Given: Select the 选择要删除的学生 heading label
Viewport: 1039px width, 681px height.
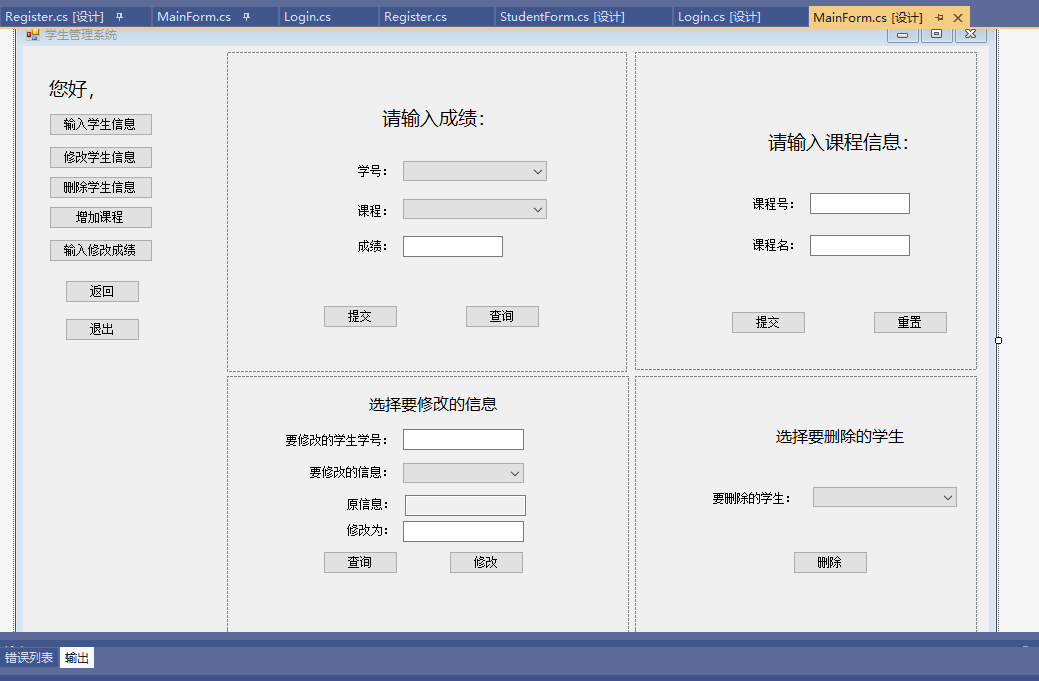Looking at the screenshot, I should click(840, 437).
